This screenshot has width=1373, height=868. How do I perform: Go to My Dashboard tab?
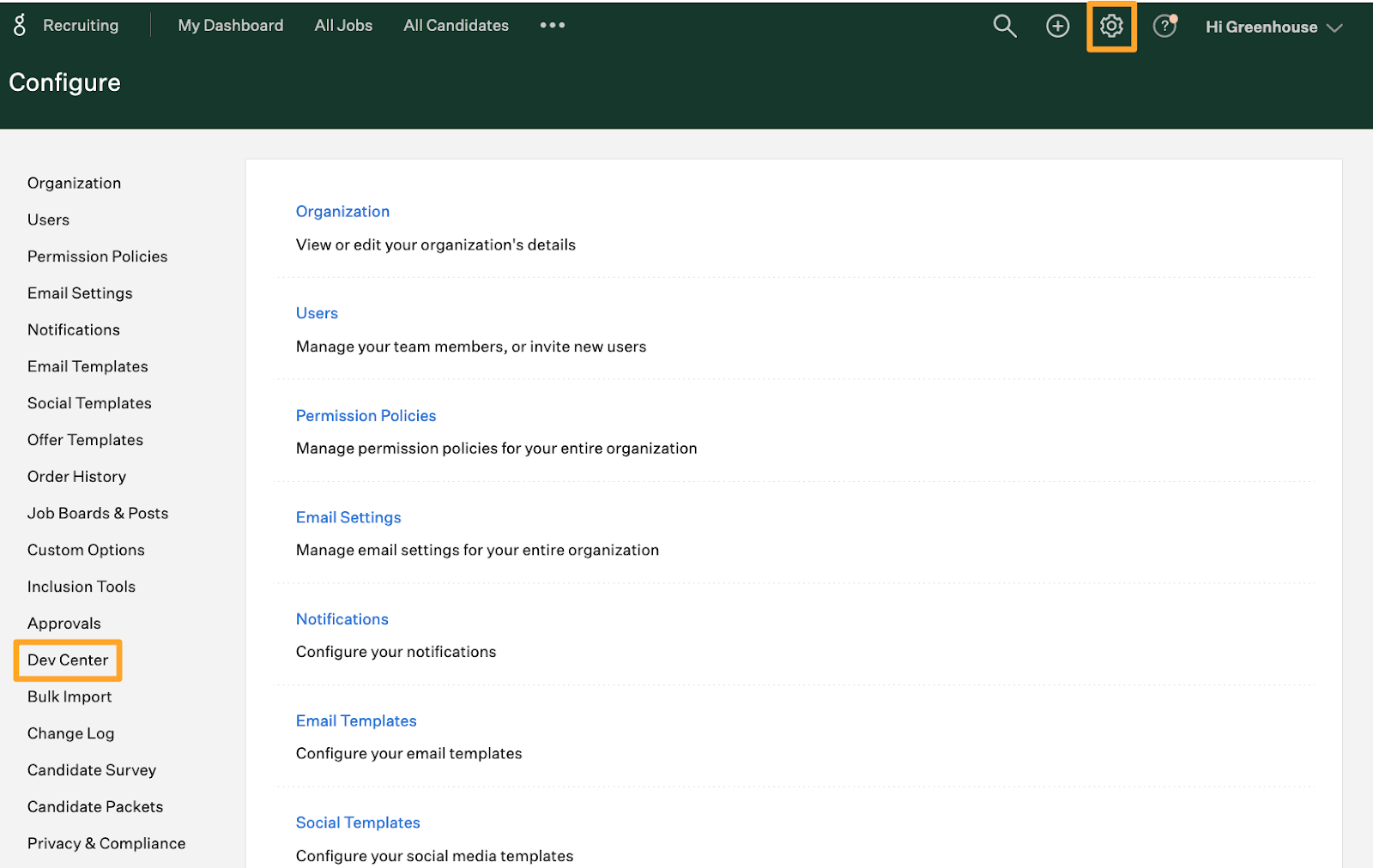(230, 26)
